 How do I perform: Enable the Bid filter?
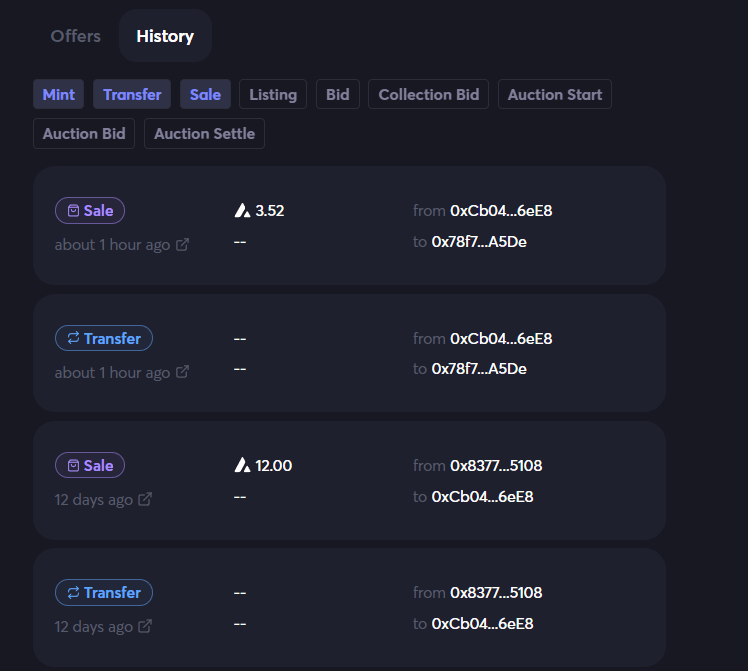pos(338,94)
